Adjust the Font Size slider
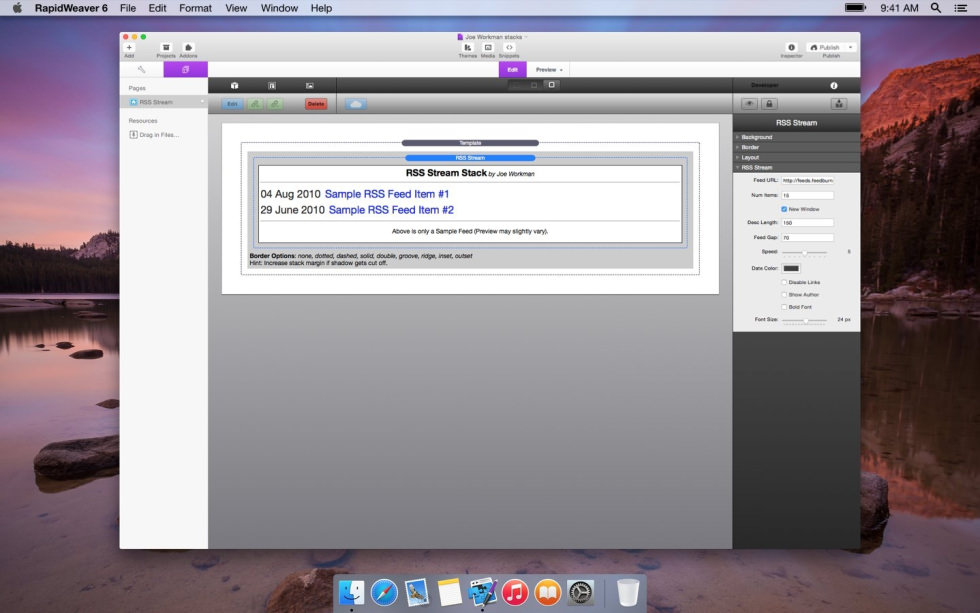Screen dimensions: 980x613 point(804,320)
